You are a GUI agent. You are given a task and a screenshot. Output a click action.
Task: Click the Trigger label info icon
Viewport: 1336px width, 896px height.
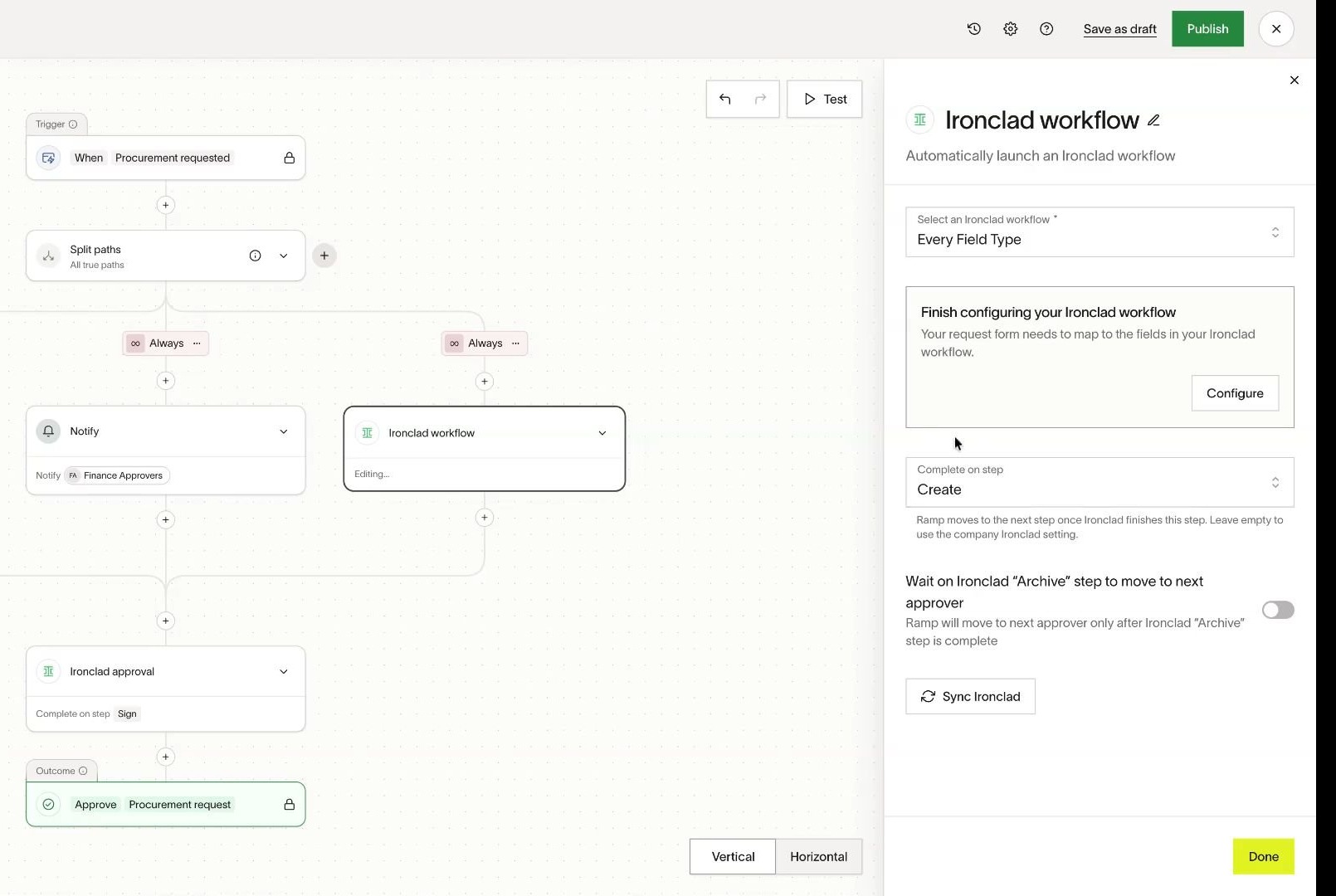click(x=73, y=124)
